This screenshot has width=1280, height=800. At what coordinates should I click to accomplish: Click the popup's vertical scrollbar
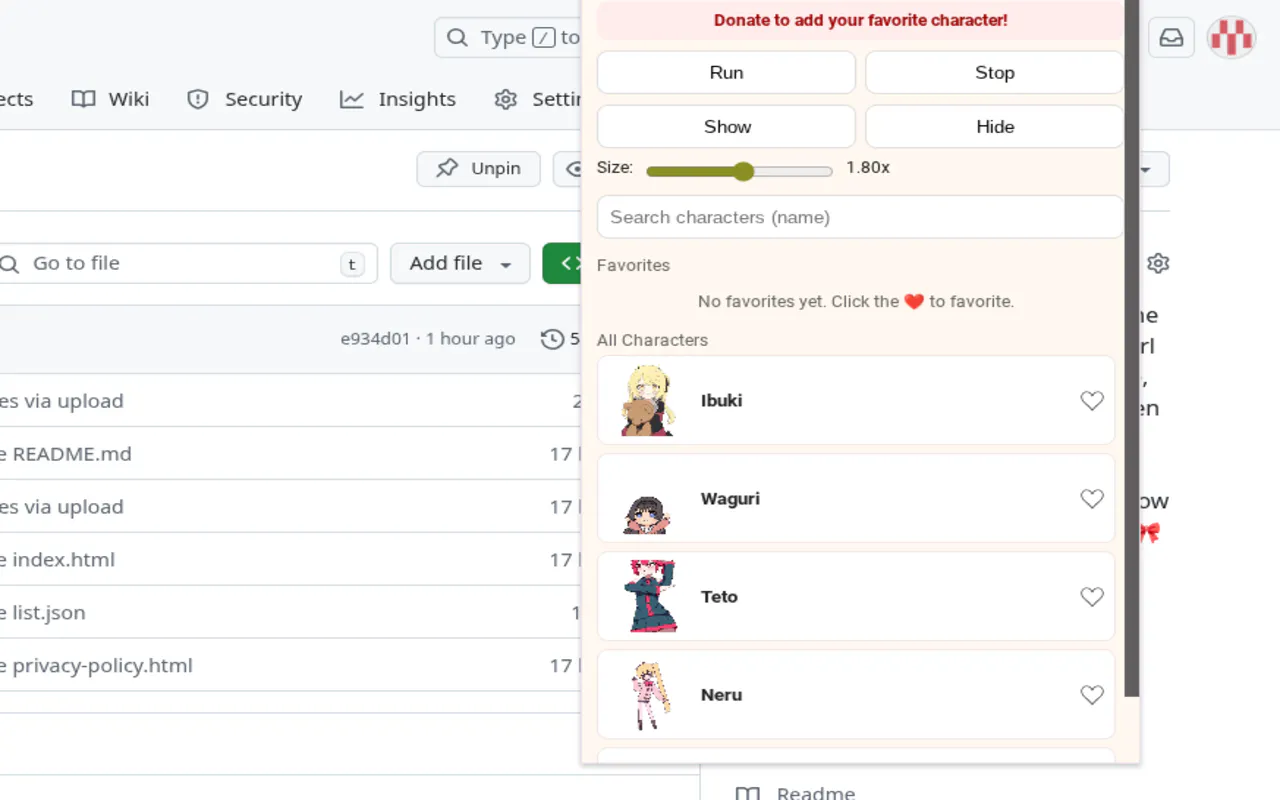click(x=1132, y=349)
